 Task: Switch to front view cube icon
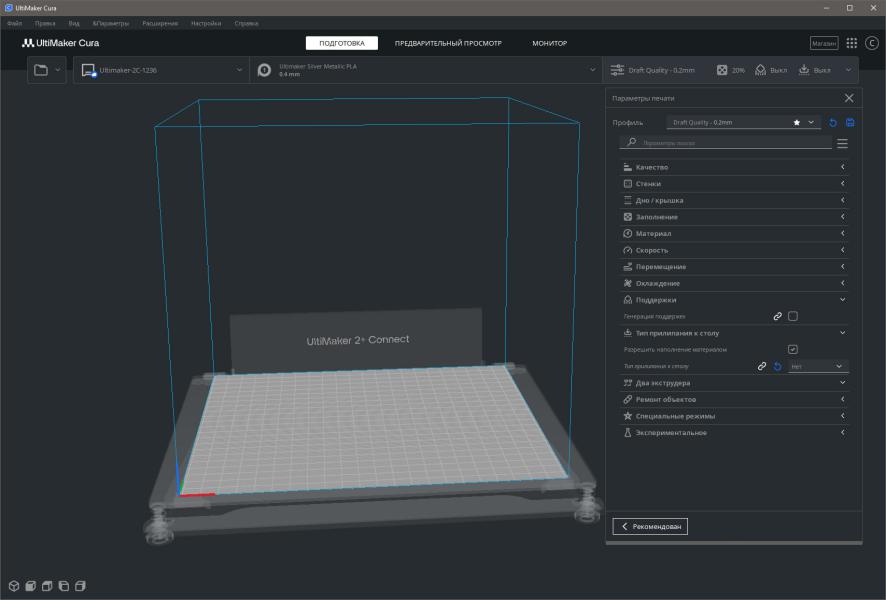[31, 585]
